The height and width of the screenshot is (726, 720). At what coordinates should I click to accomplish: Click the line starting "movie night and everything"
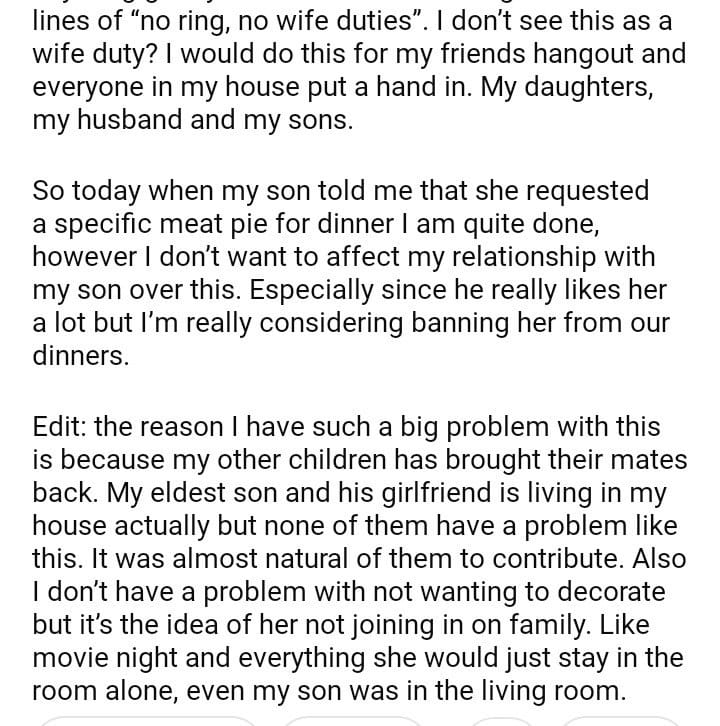point(357,659)
